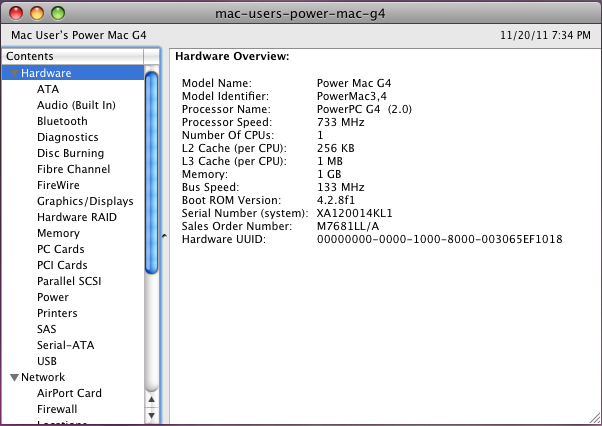Click the window resize grip corner
Screen dimensions: 602x426
tap(595, 419)
